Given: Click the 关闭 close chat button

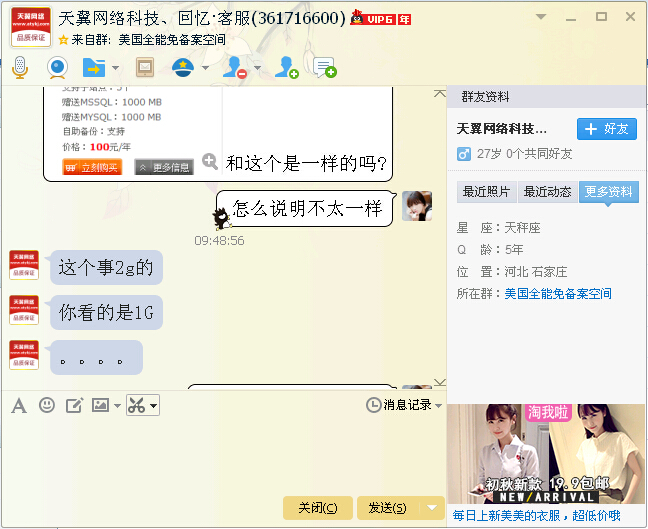Looking at the screenshot, I should tap(317, 507).
